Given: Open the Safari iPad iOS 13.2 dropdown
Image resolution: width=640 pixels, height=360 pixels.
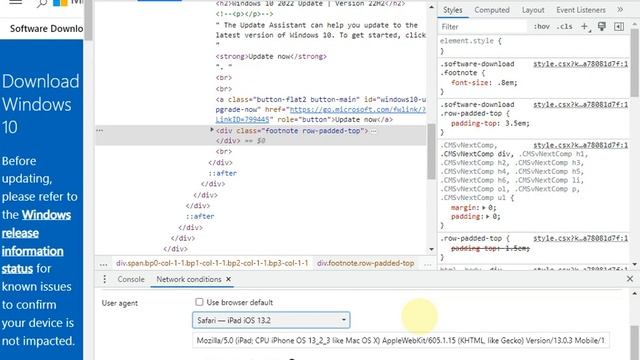Looking at the screenshot, I should click(x=271, y=320).
